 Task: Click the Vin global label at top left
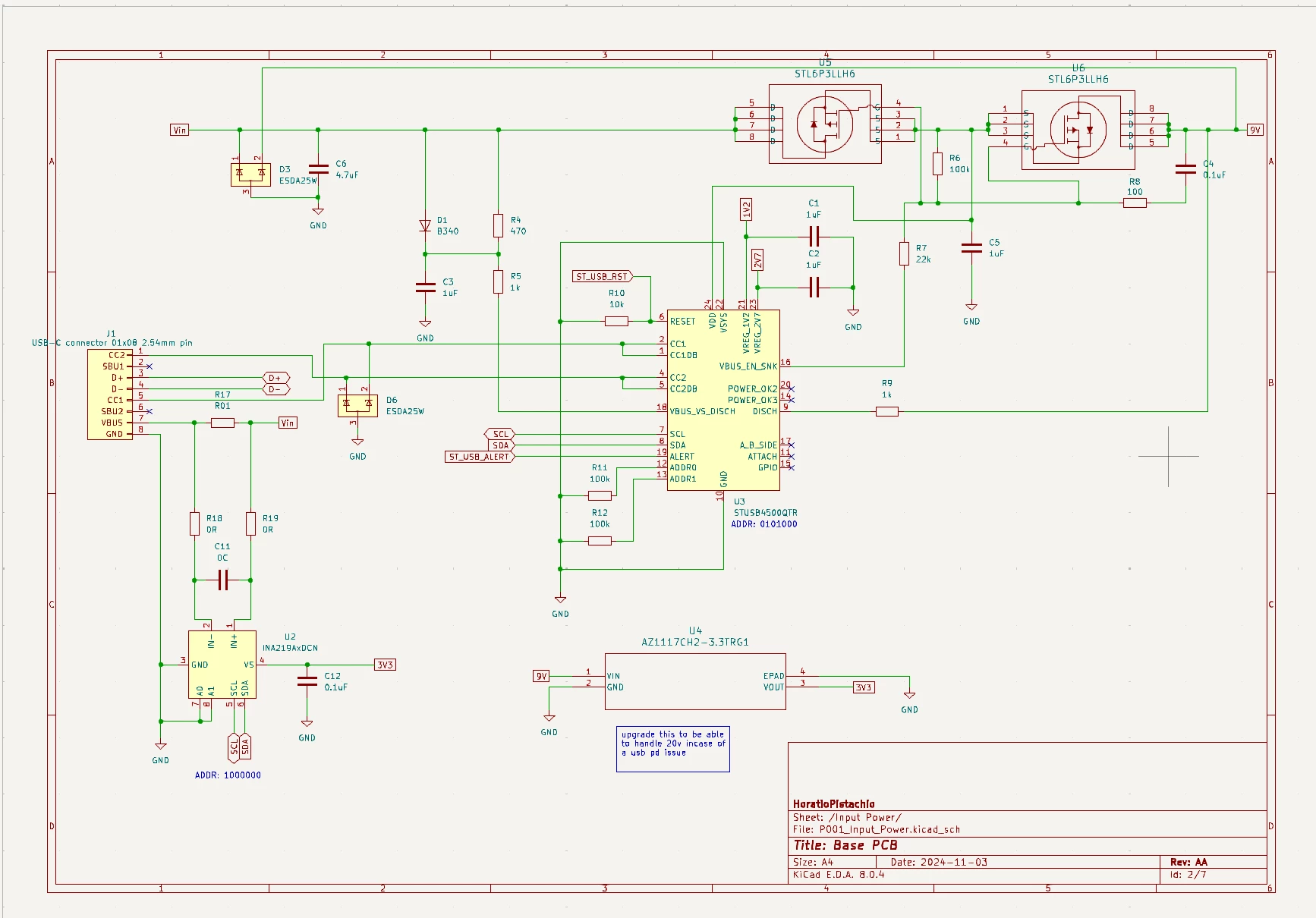click(x=179, y=130)
